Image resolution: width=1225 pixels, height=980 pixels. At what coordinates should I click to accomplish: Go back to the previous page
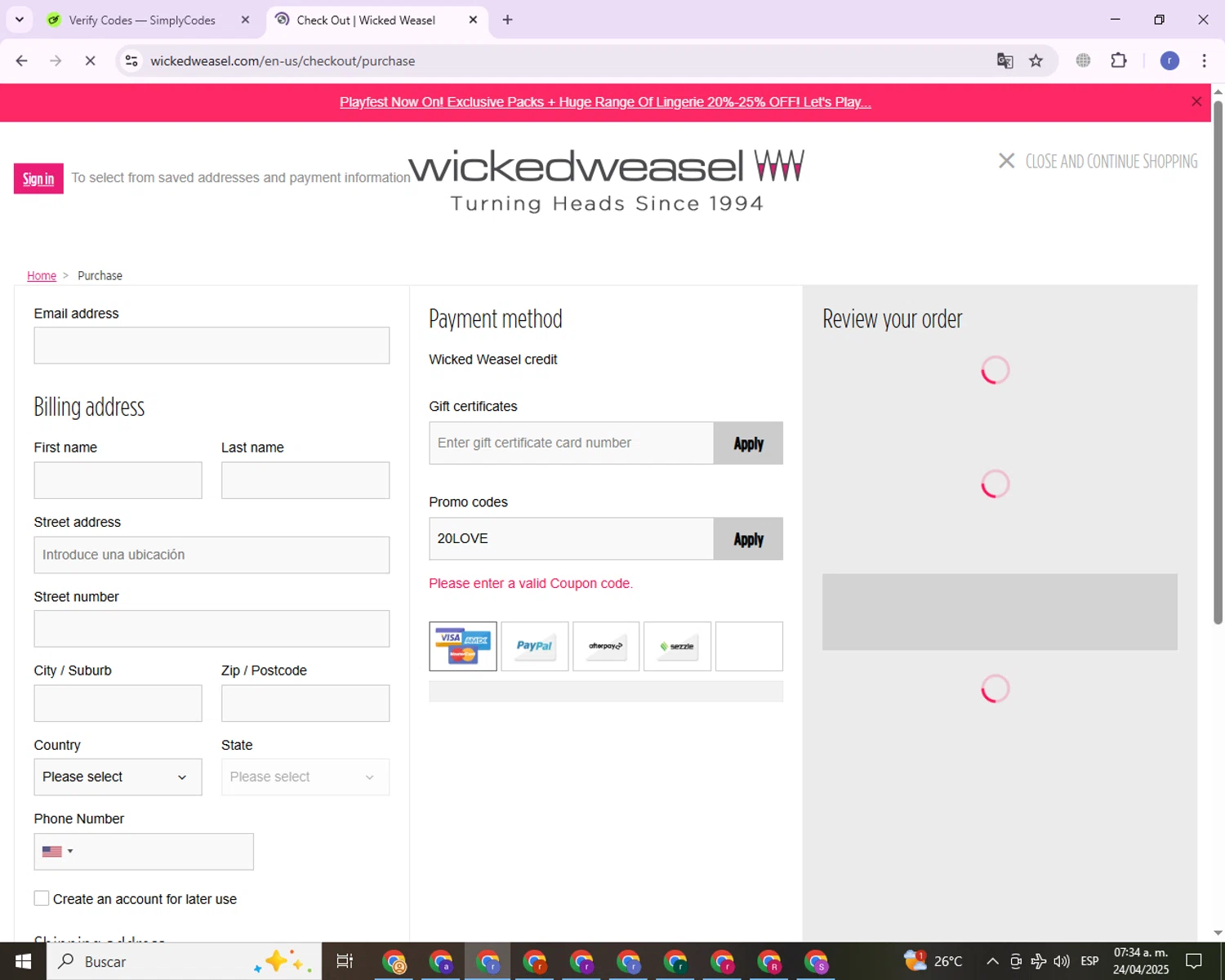[x=22, y=60]
